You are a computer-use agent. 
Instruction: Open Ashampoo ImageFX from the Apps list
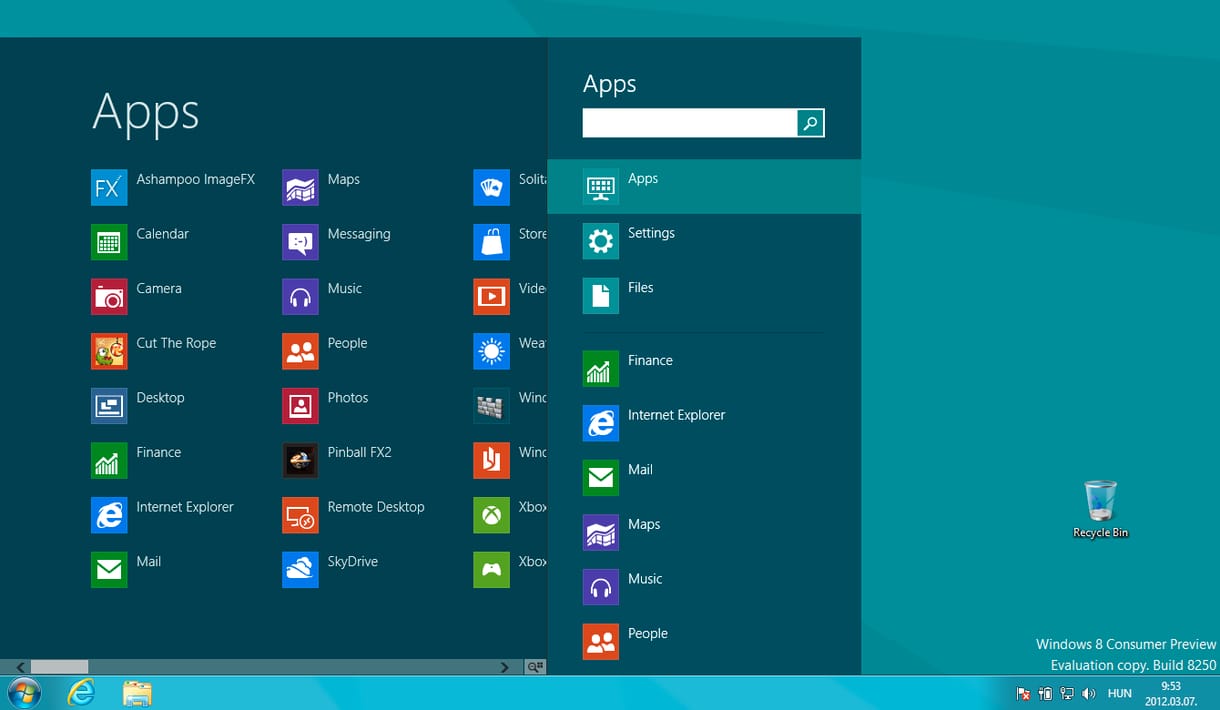click(173, 187)
